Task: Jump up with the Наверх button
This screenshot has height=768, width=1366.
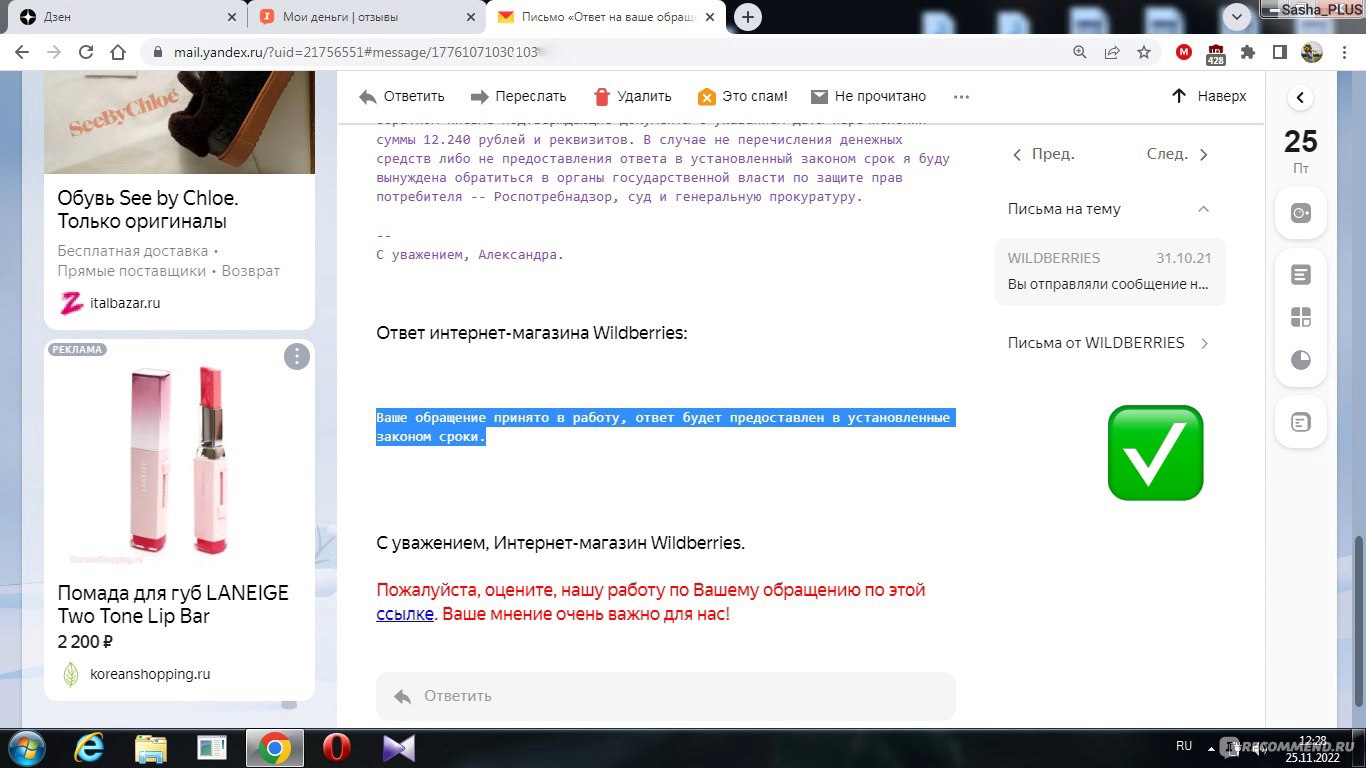Action: (x=1209, y=96)
